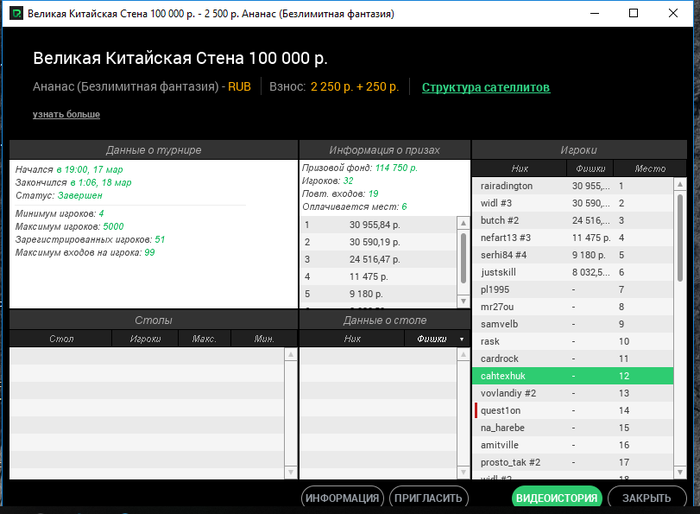The image size is (700, 514).
Task: Click the players list scrollbar thumb
Action: (x=680, y=238)
